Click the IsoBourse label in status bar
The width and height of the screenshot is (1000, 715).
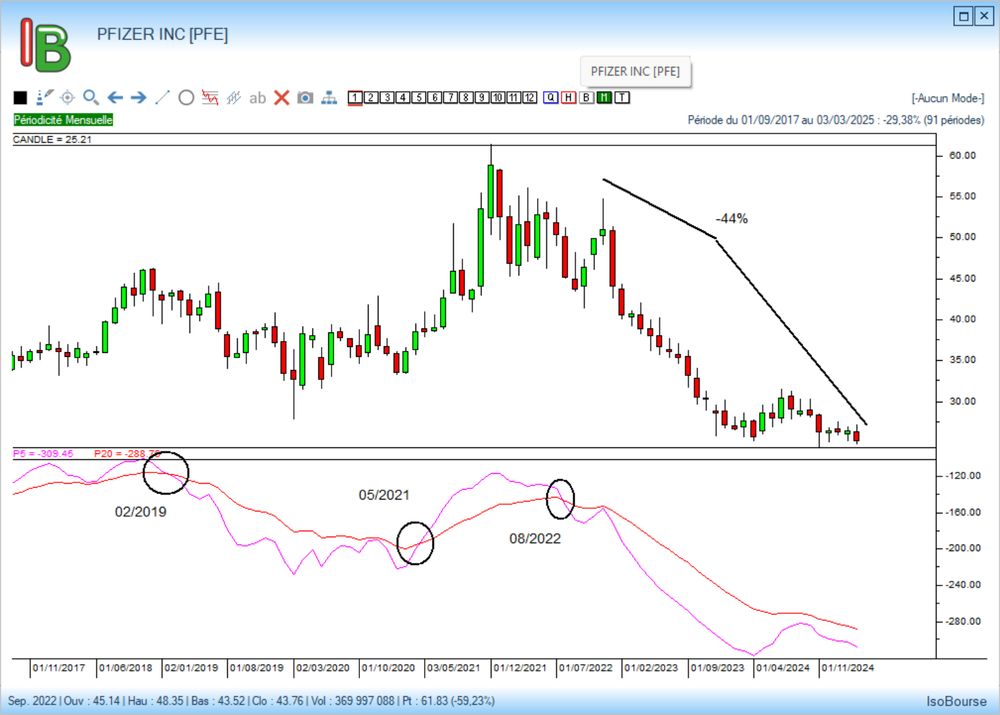click(957, 701)
